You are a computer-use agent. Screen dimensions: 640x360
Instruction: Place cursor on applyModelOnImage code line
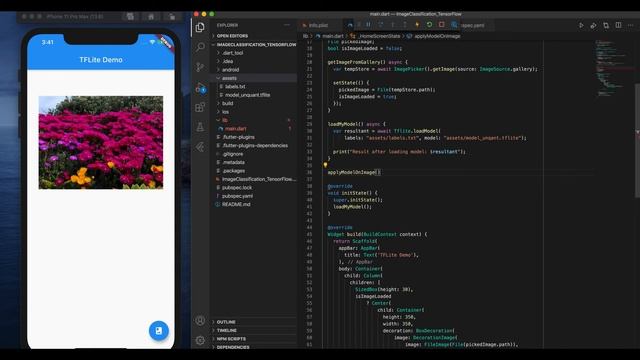coord(354,172)
